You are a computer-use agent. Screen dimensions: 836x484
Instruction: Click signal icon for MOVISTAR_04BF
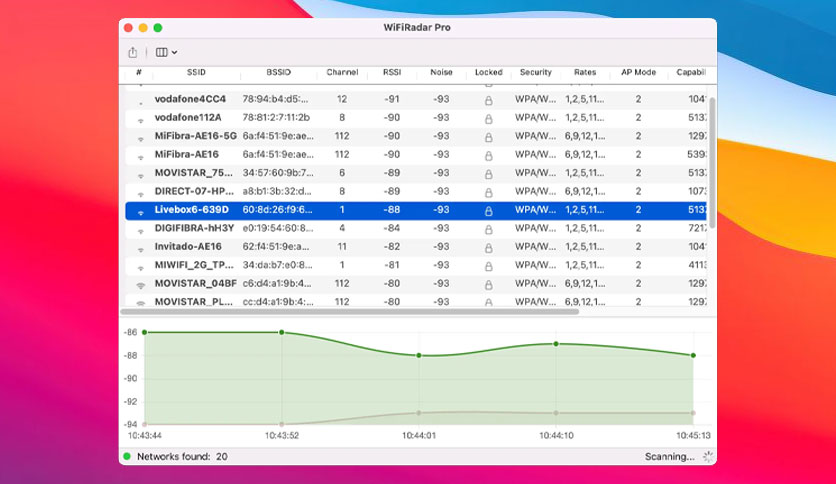(141, 285)
